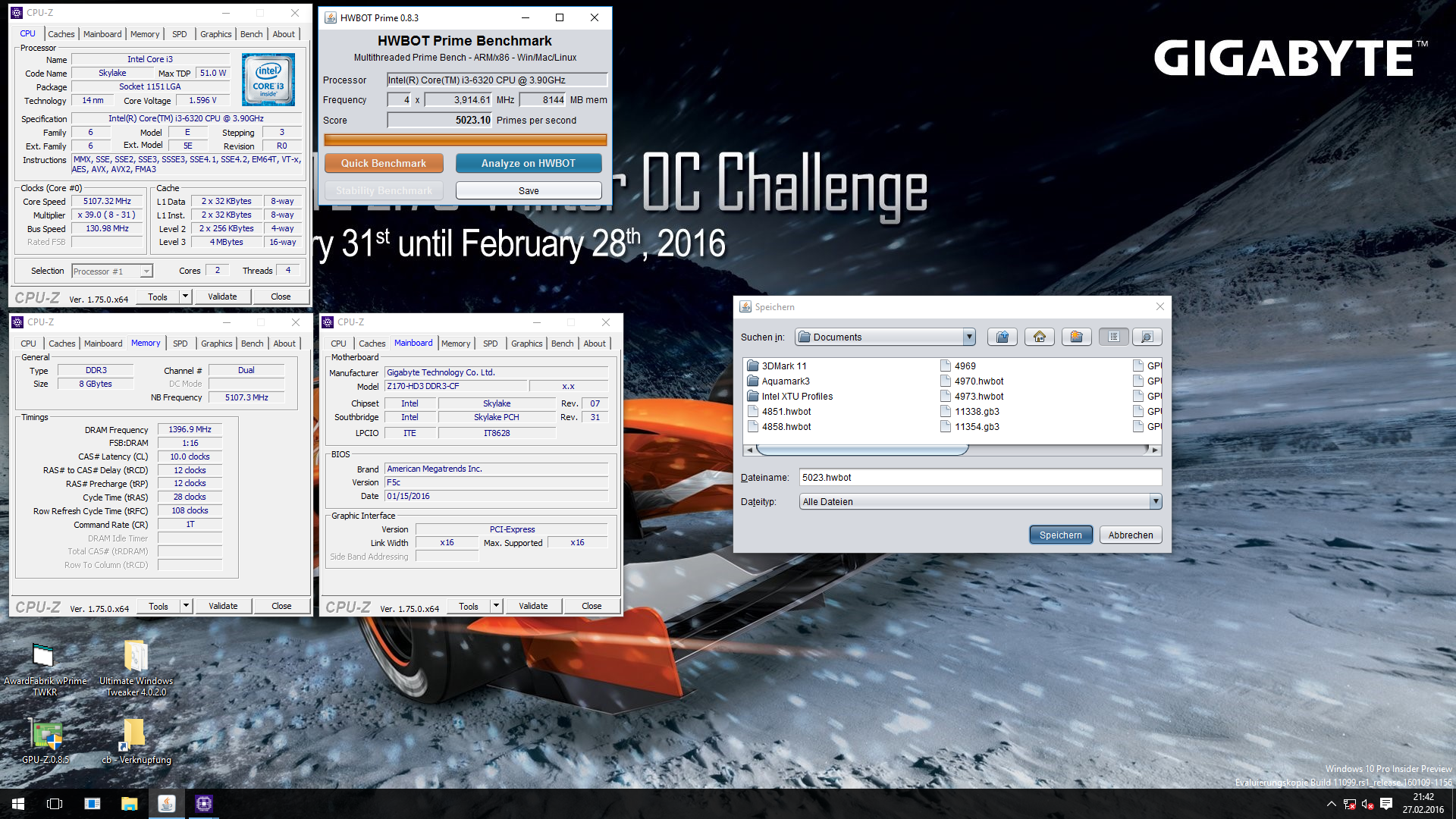This screenshot has width=1456, height=819.
Task: Open AwardFabrik wPrime TWKR desktop icon
Action: [x=44, y=669]
